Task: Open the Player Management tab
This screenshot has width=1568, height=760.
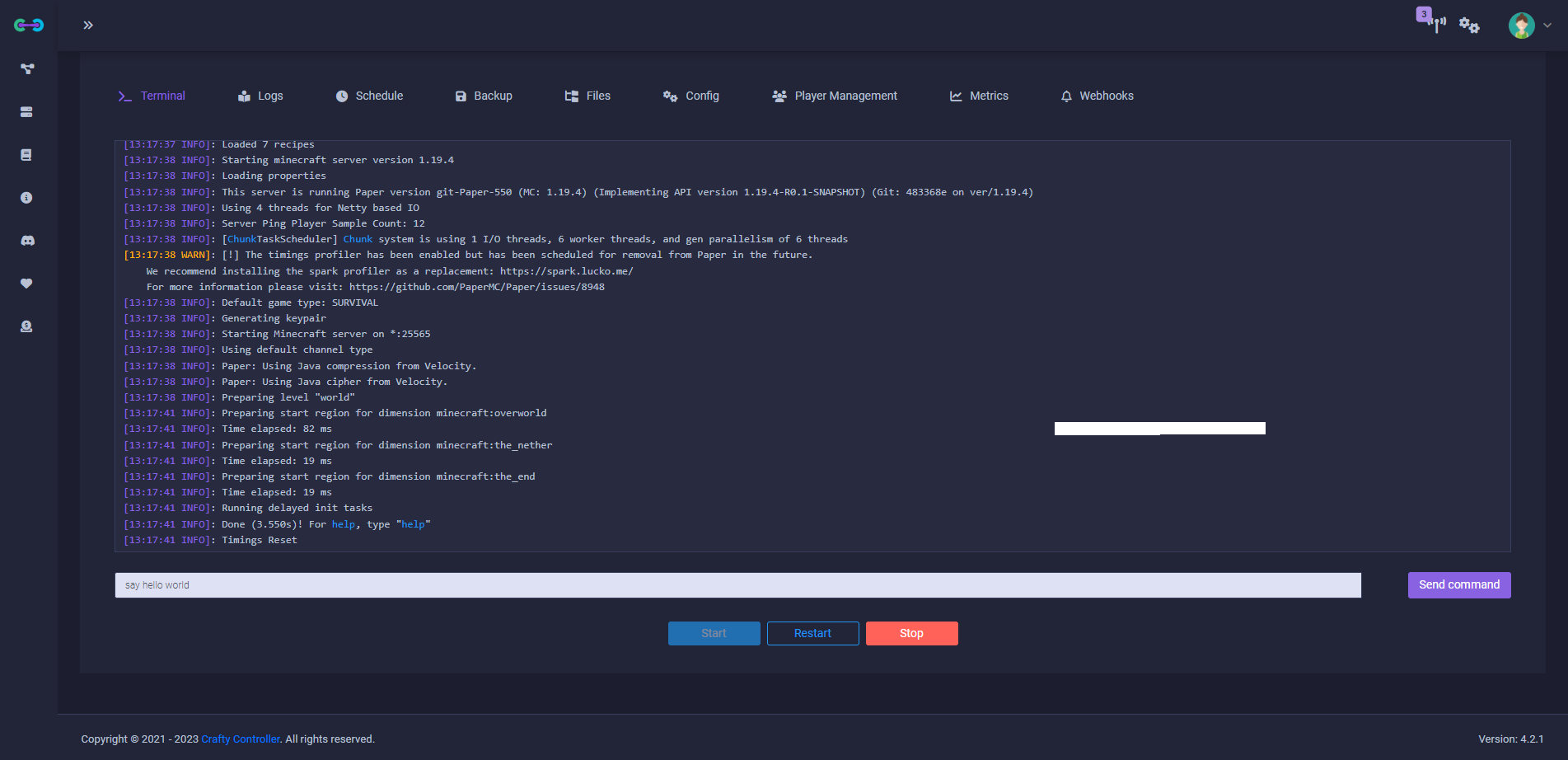Action: click(x=835, y=96)
